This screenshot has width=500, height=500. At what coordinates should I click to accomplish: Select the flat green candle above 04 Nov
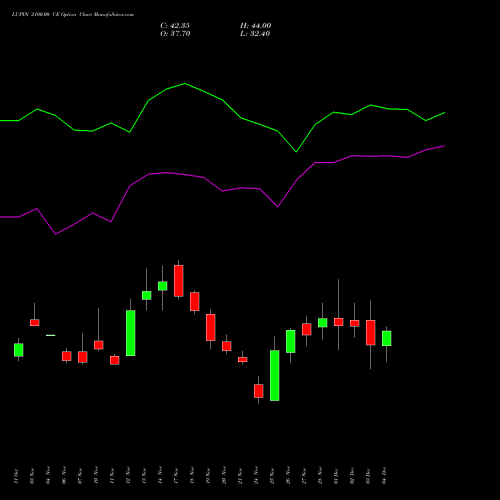[51, 335]
